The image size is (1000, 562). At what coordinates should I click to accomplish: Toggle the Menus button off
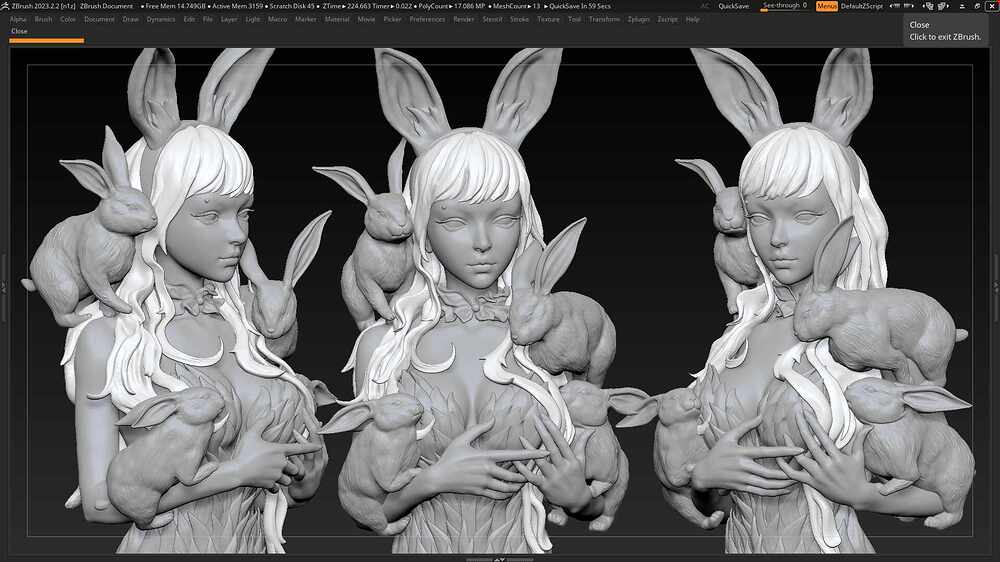pos(827,6)
